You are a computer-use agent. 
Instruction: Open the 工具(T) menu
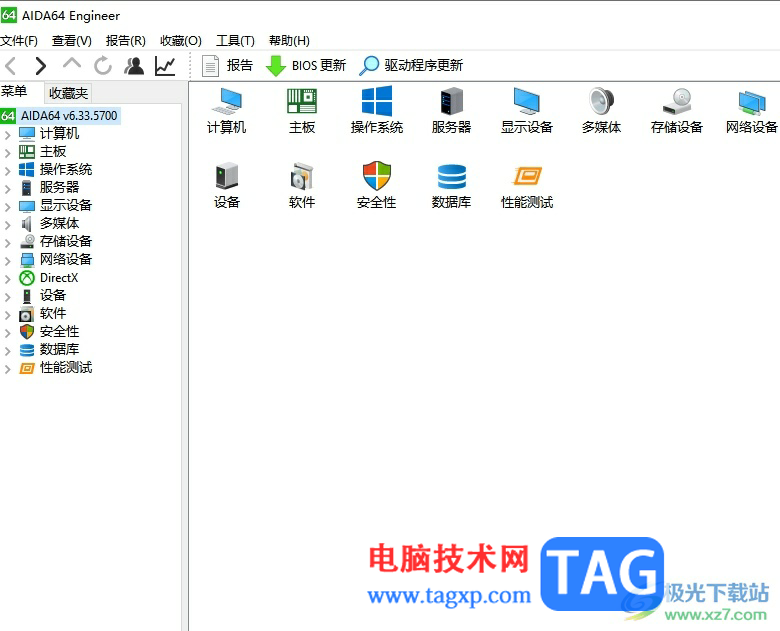coord(235,41)
